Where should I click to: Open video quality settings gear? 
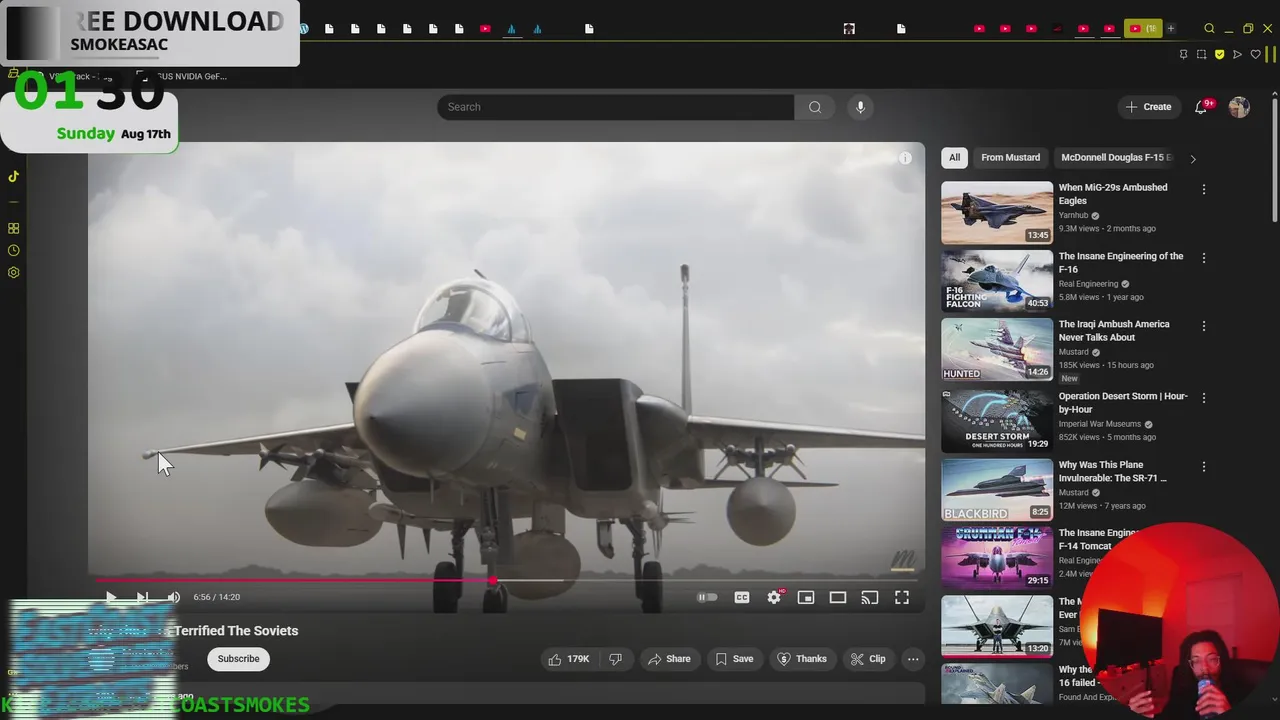(x=774, y=597)
